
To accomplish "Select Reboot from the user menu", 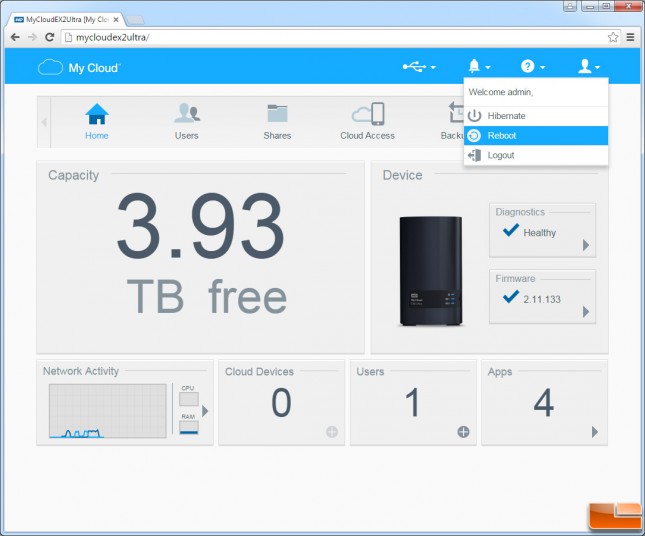I will (536, 135).
